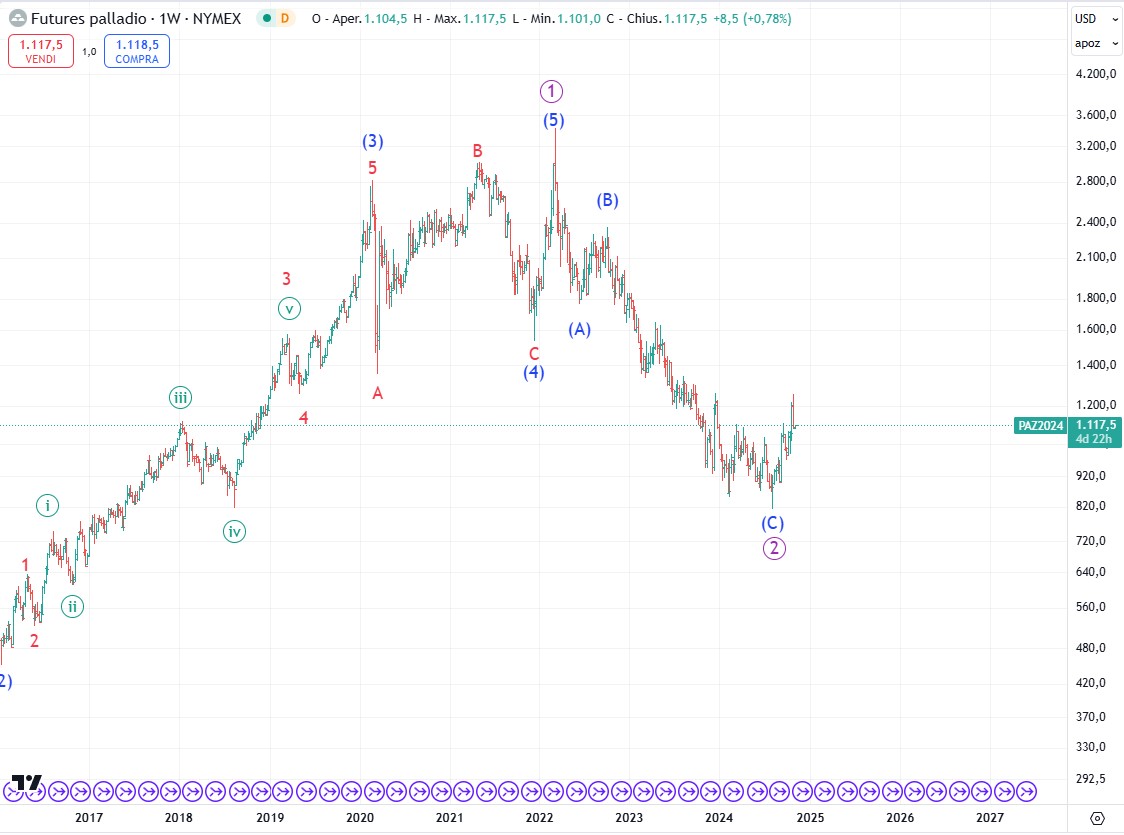Viewport: 1124px width, 835px height.
Task: Select the blue (4) wave label
Action: coord(533,372)
